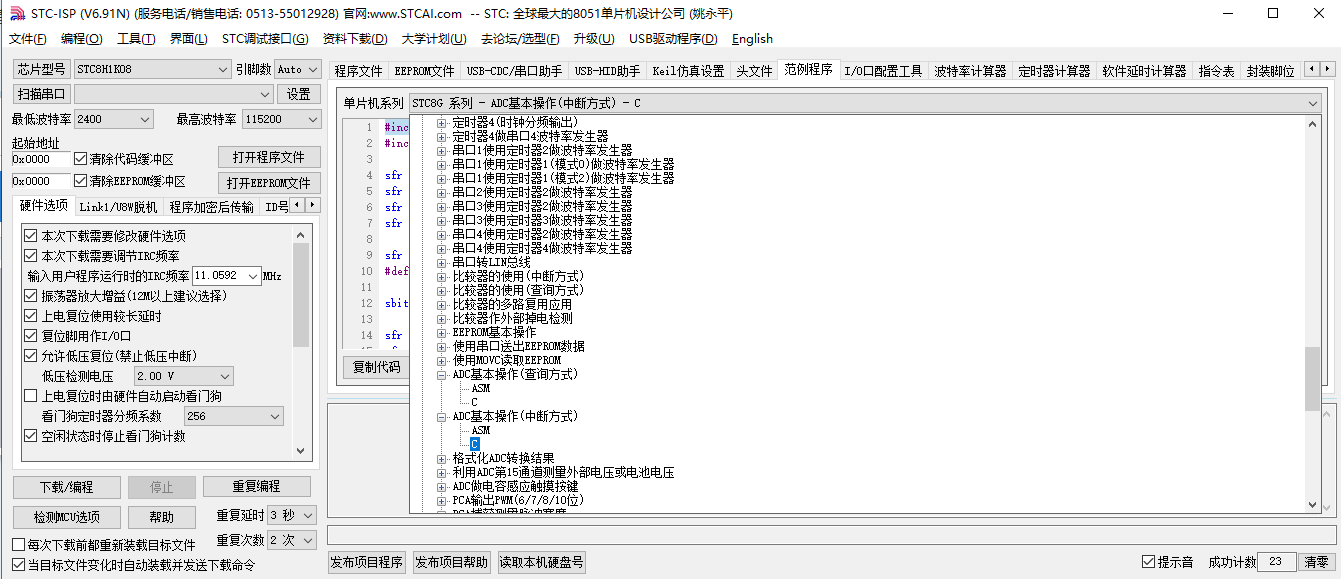Viewport: 1341px width, 579px height.
Task: Expand the 串口转LIN总线 tree node
Action: point(442,262)
